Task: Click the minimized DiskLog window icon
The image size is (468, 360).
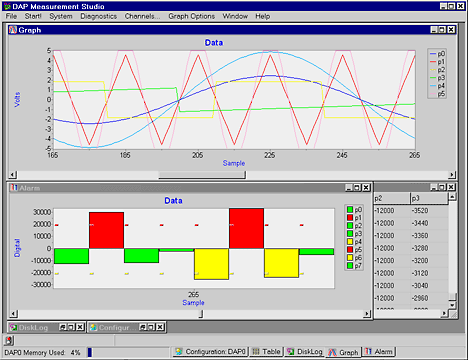Action: click(x=13, y=327)
